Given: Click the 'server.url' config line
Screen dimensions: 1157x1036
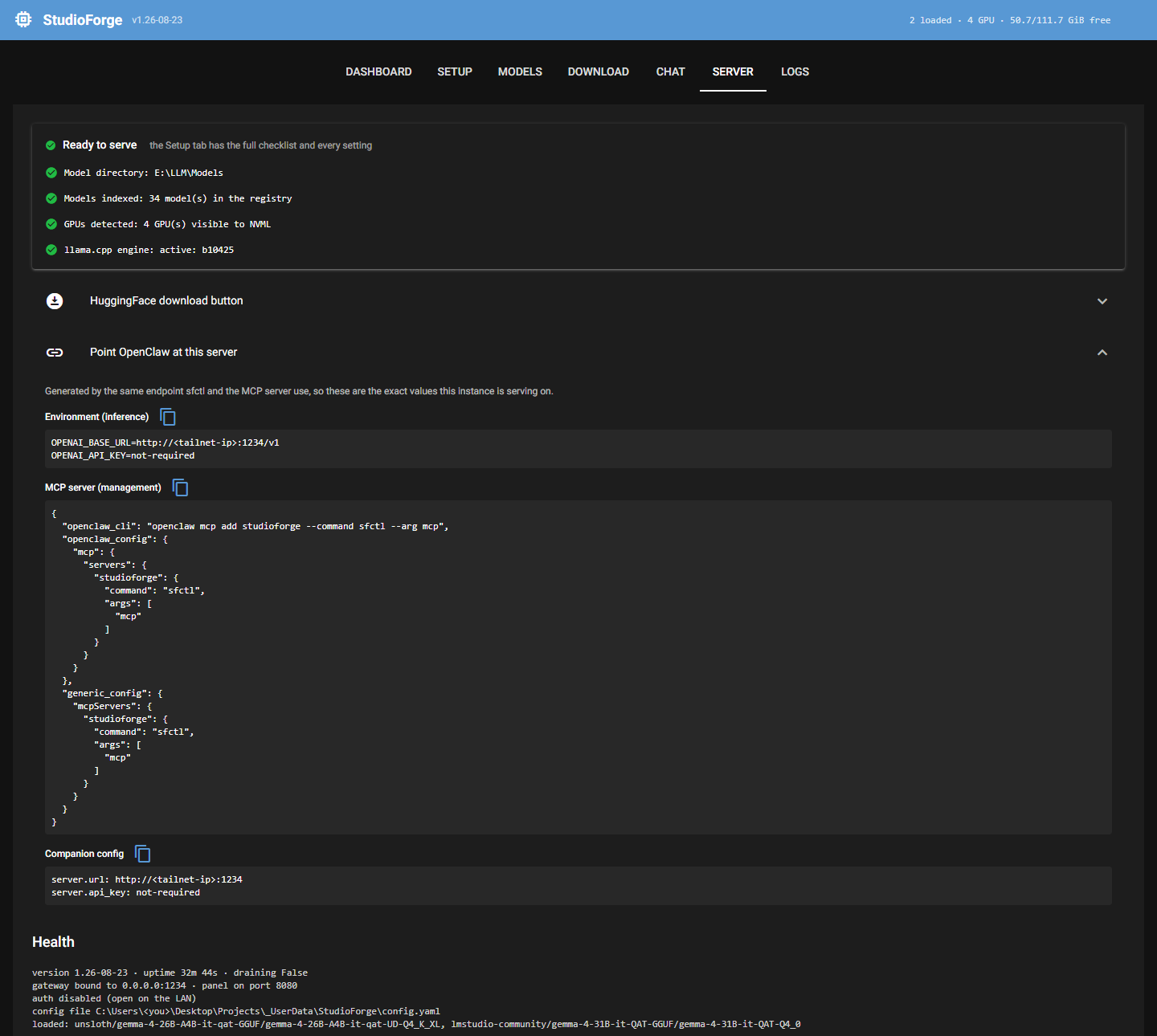Looking at the screenshot, I should click(147, 879).
